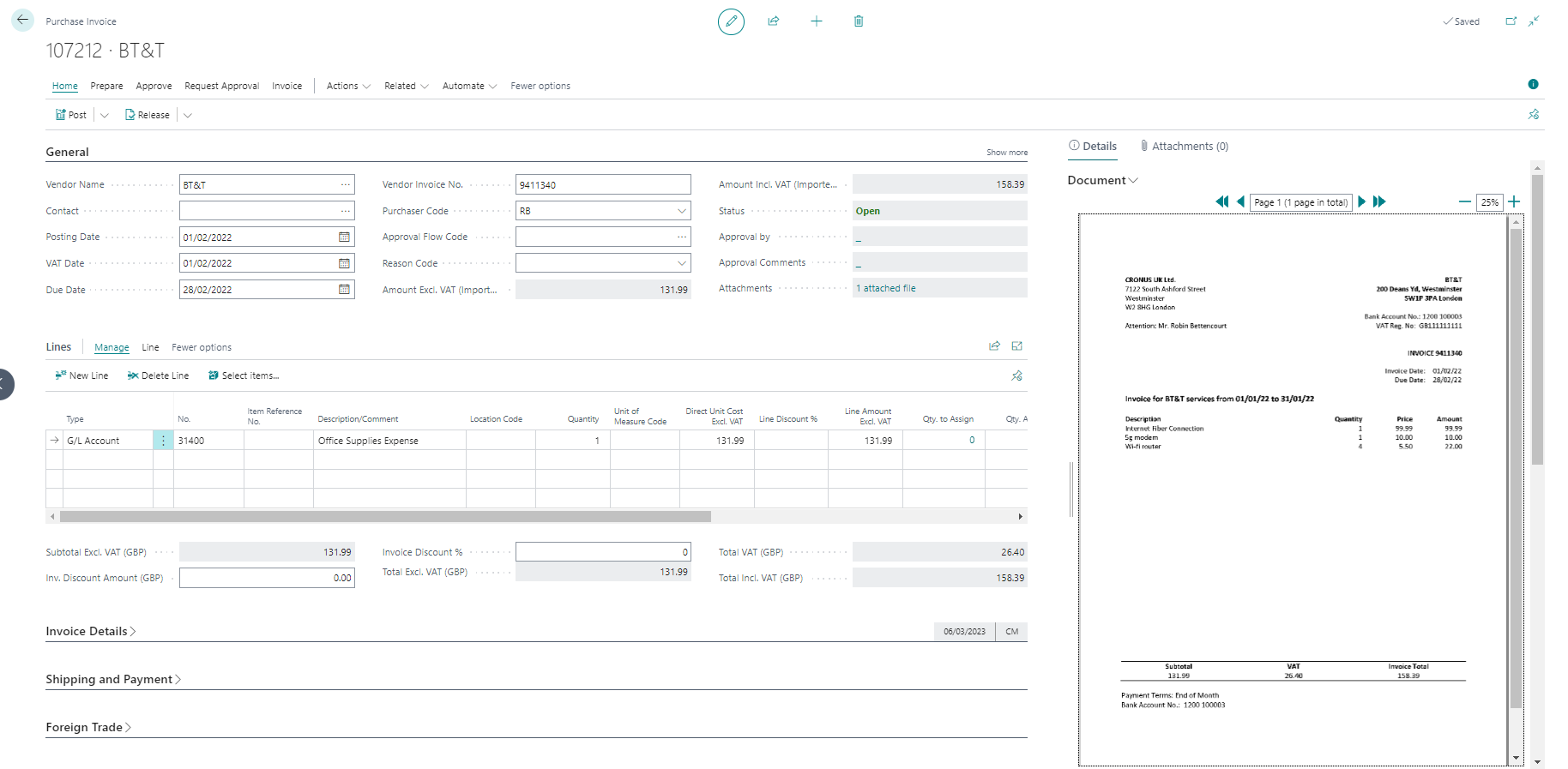Open invoice in new window
Screen dimensions: 1568x769
click(x=1511, y=21)
